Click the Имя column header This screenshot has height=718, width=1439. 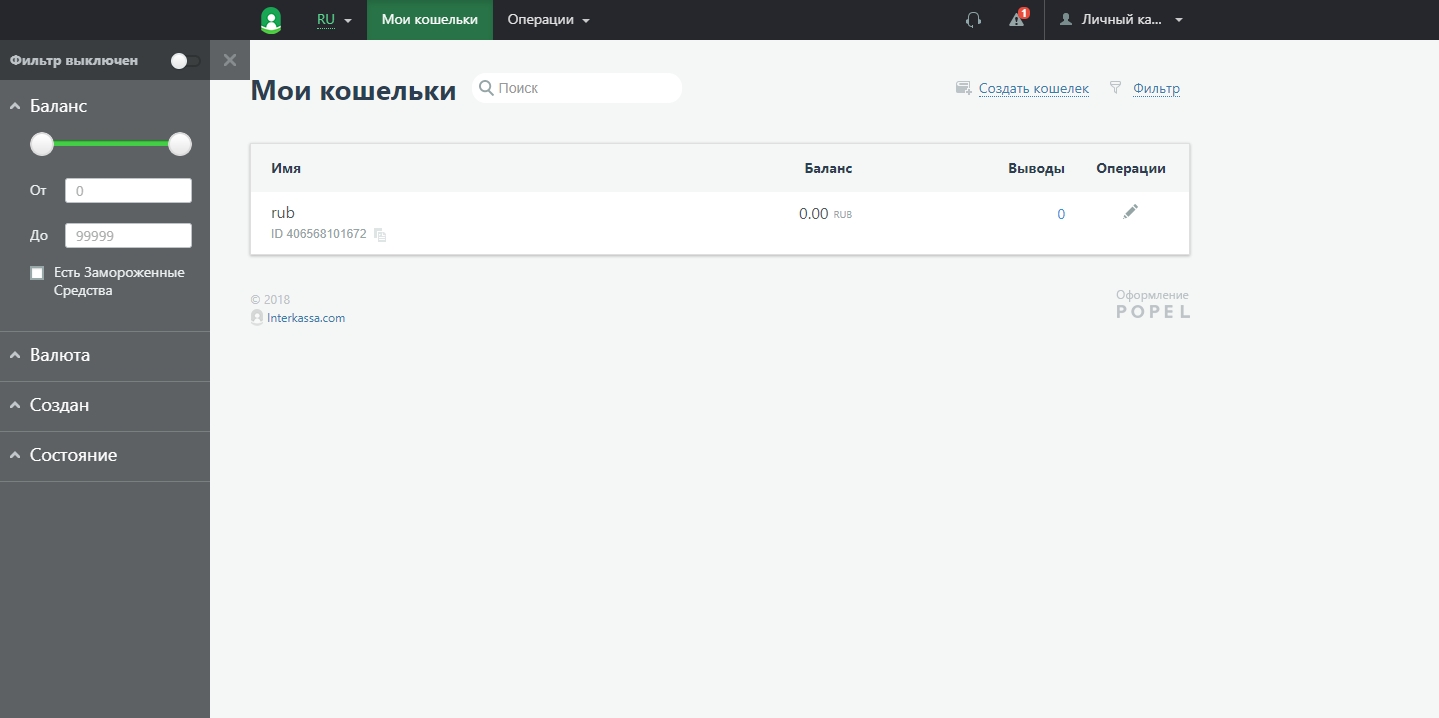[286, 168]
